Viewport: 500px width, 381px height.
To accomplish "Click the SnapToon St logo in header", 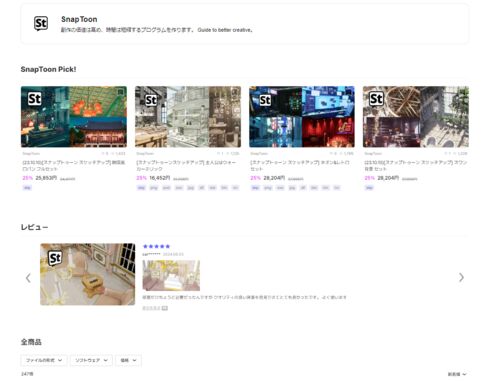I will click(41, 24).
